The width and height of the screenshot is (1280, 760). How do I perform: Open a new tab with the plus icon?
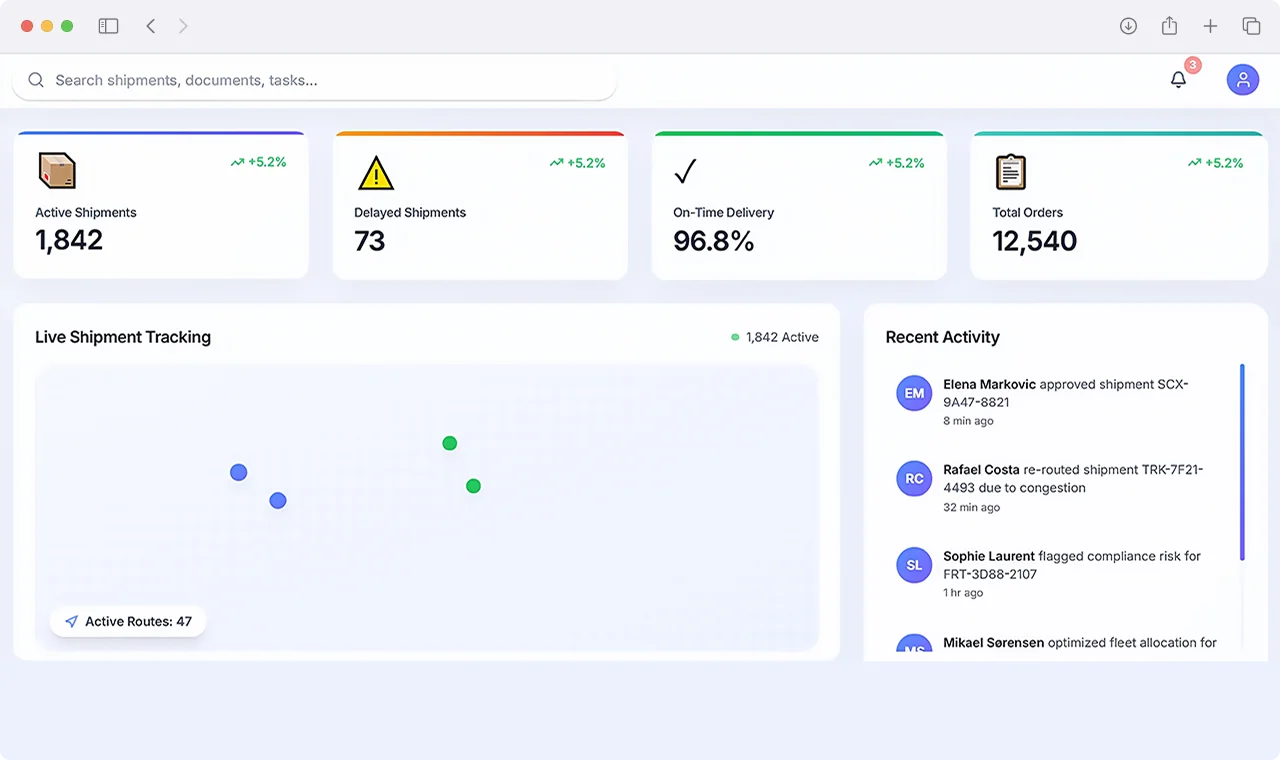(x=1210, y=26)
